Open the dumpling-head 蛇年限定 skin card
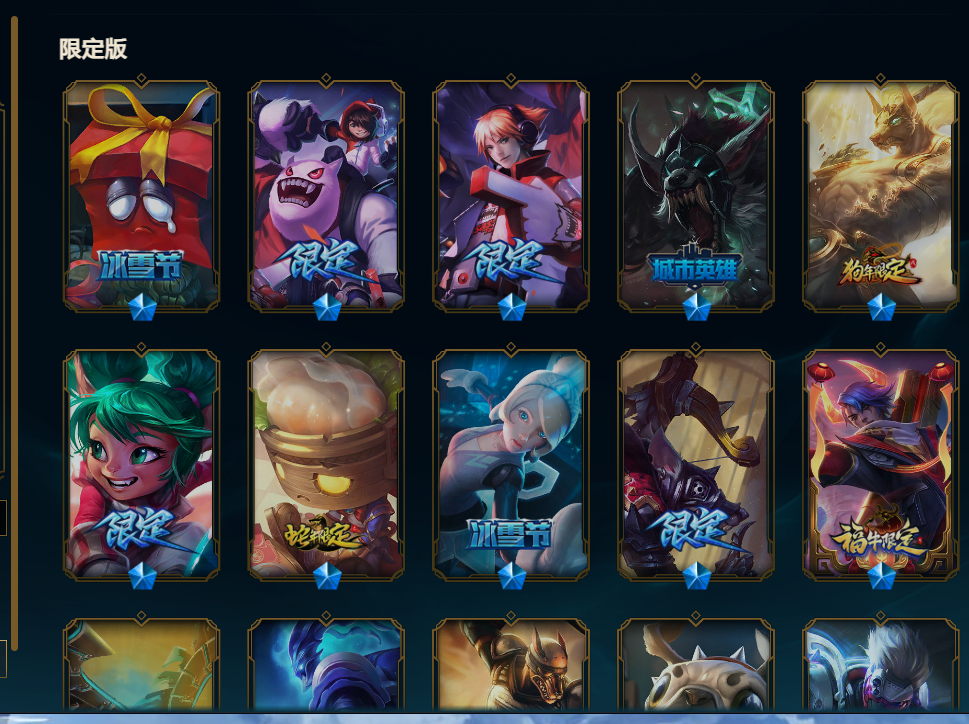 pos(326,463)
